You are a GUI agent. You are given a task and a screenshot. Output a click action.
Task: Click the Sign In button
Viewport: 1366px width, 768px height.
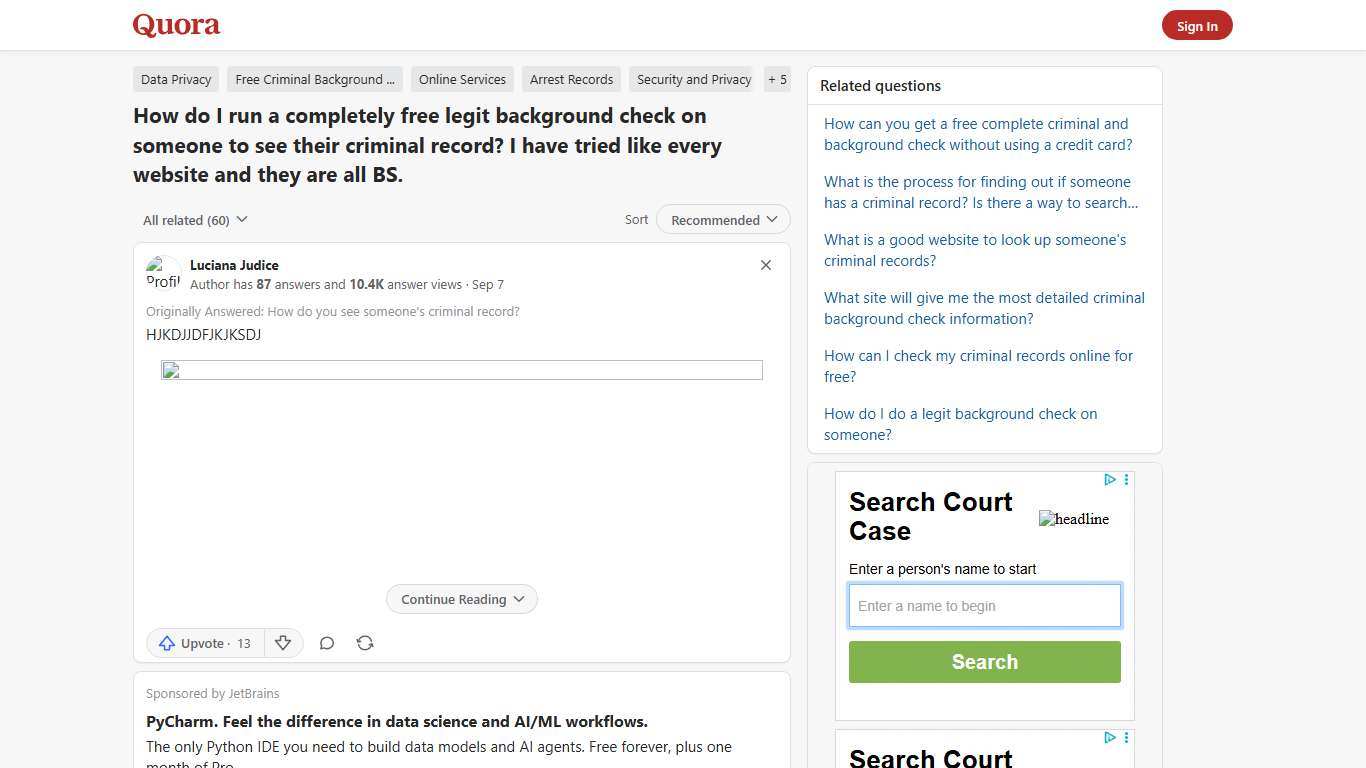1197,25
